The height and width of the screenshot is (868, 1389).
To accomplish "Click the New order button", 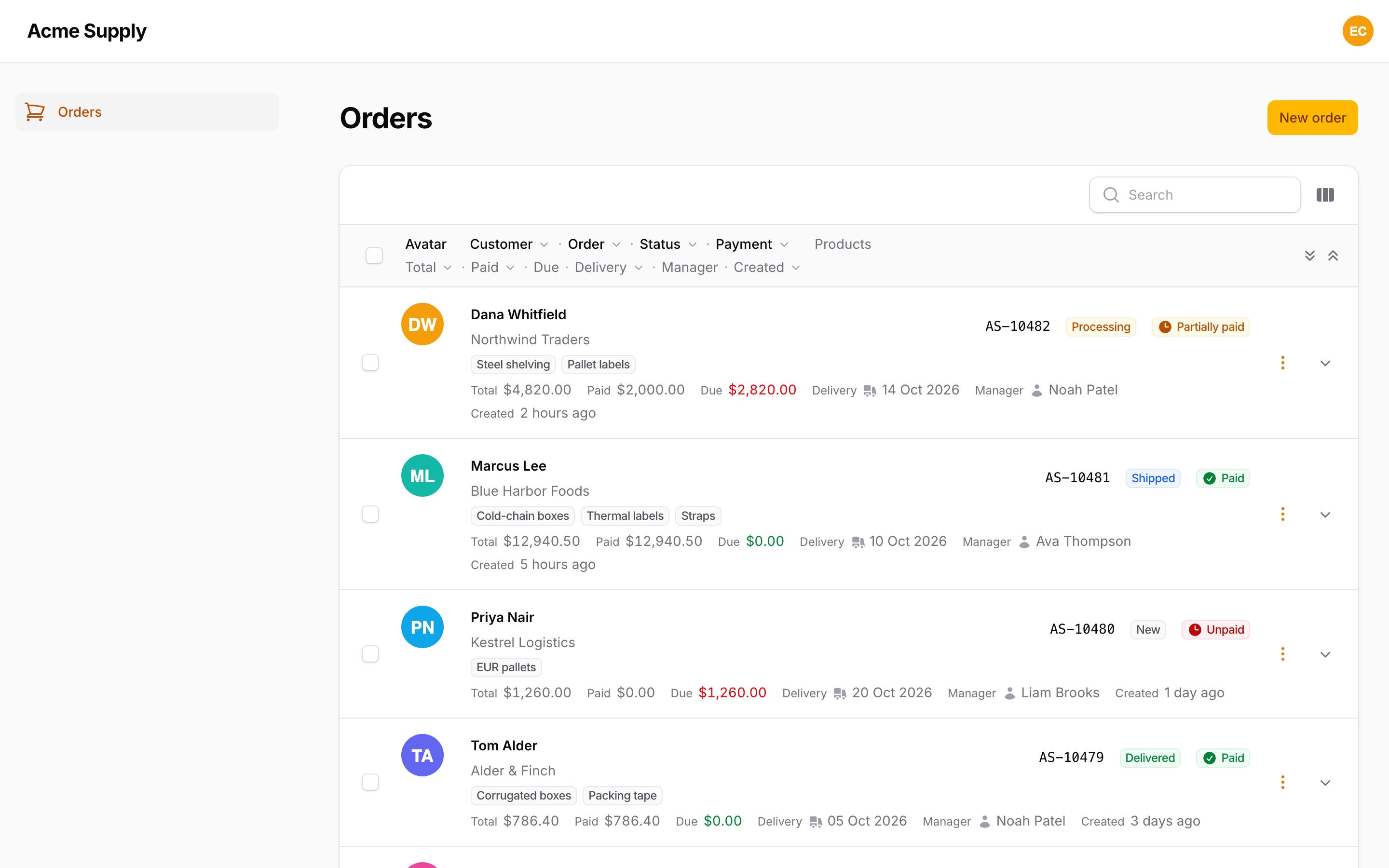I will [x=1312, y=118].
